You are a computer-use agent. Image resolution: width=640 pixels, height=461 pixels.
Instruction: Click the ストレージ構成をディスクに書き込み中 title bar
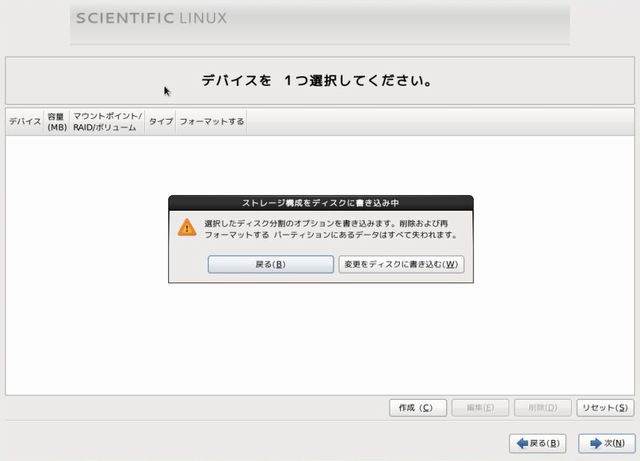click(x=320, y=202)
